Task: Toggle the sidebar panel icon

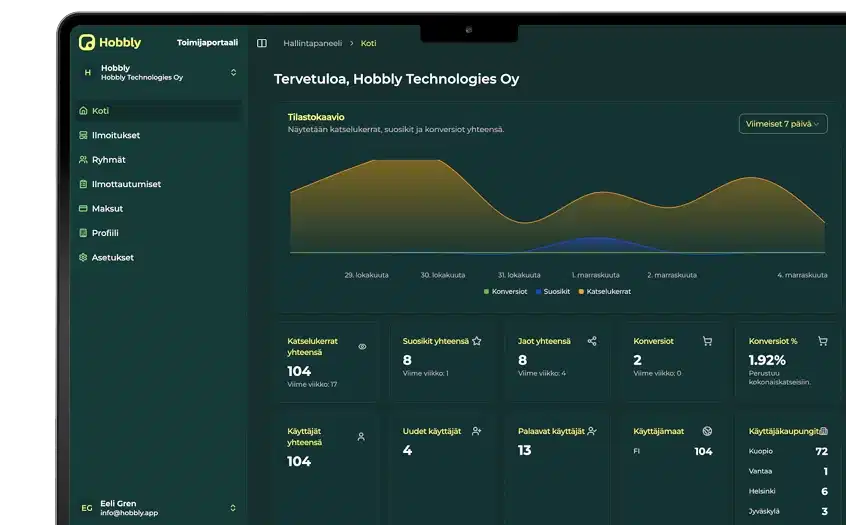Action: click(x=262, y=43)
